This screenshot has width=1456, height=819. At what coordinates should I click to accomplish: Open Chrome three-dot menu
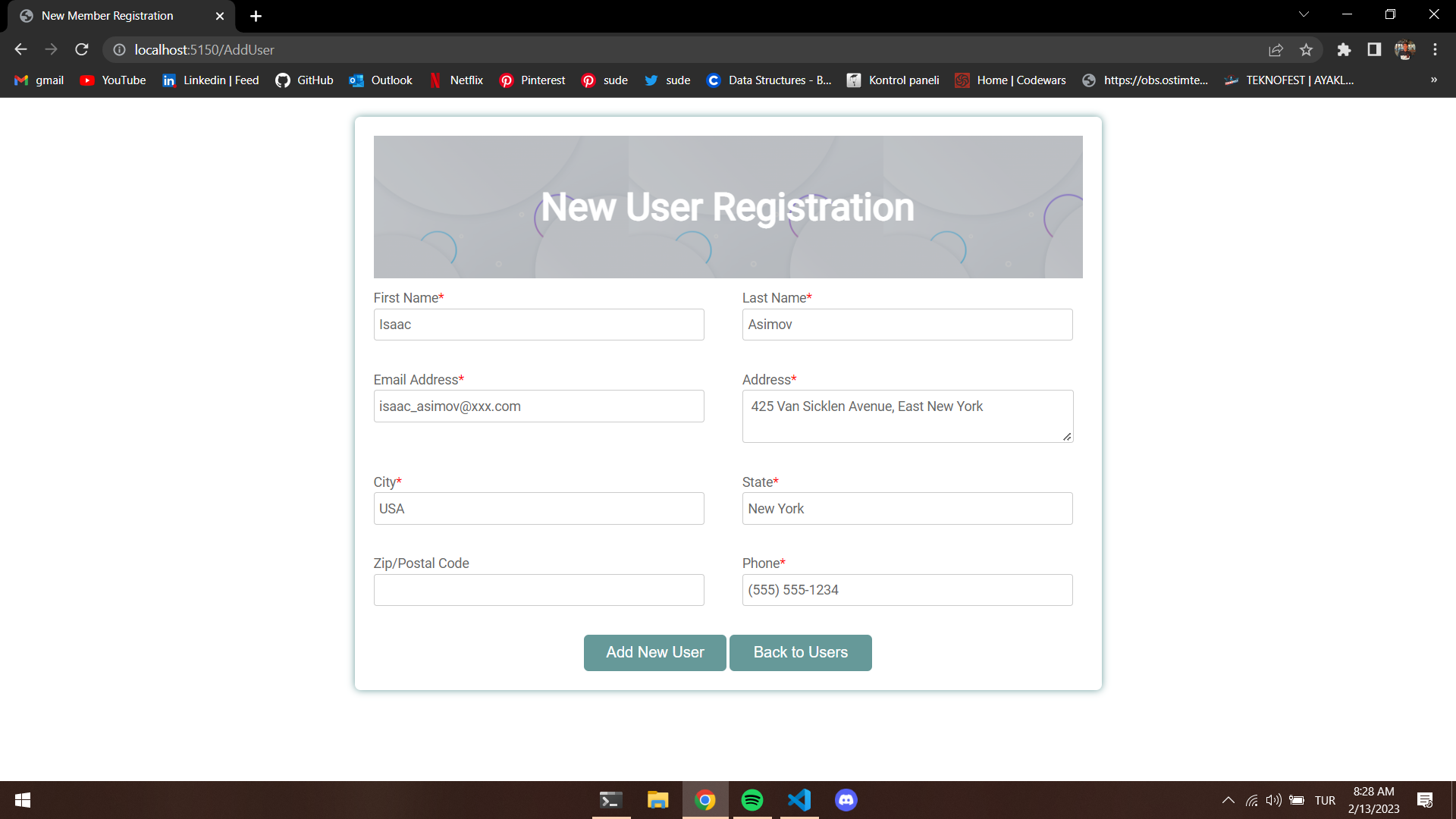(x=1435, y=50)
